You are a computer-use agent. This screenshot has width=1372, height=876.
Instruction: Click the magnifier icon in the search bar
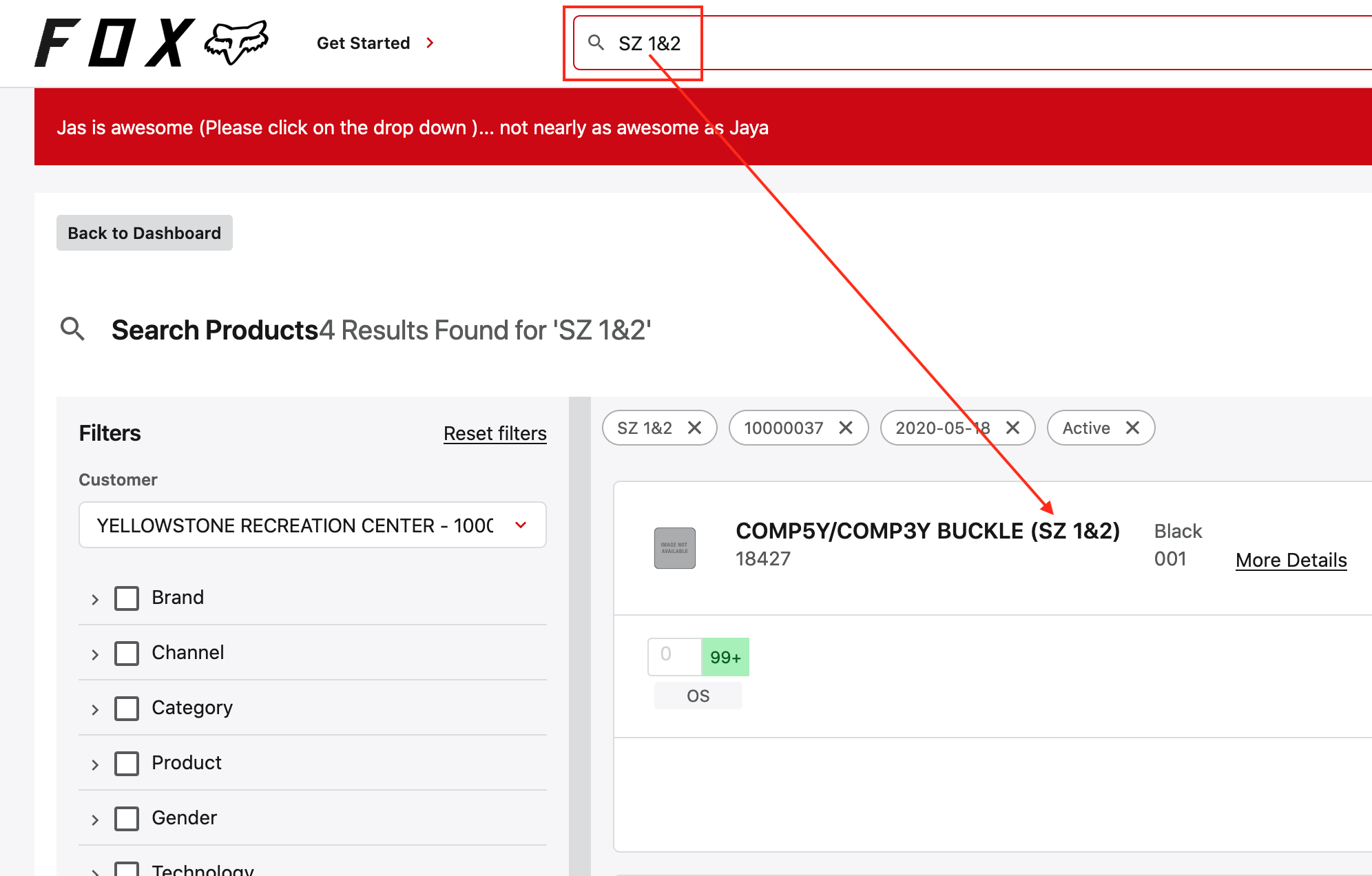(x=596, y=43)
